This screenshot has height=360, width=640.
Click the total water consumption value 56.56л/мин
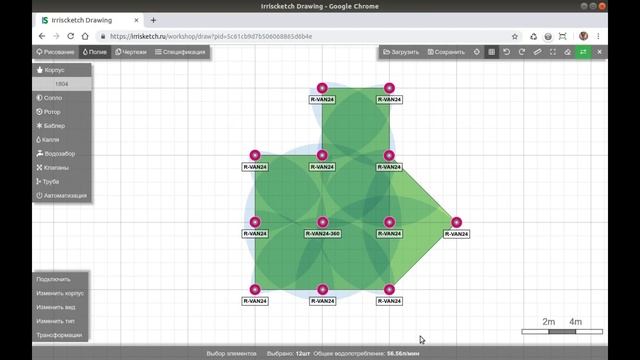[x=403, y=353]
